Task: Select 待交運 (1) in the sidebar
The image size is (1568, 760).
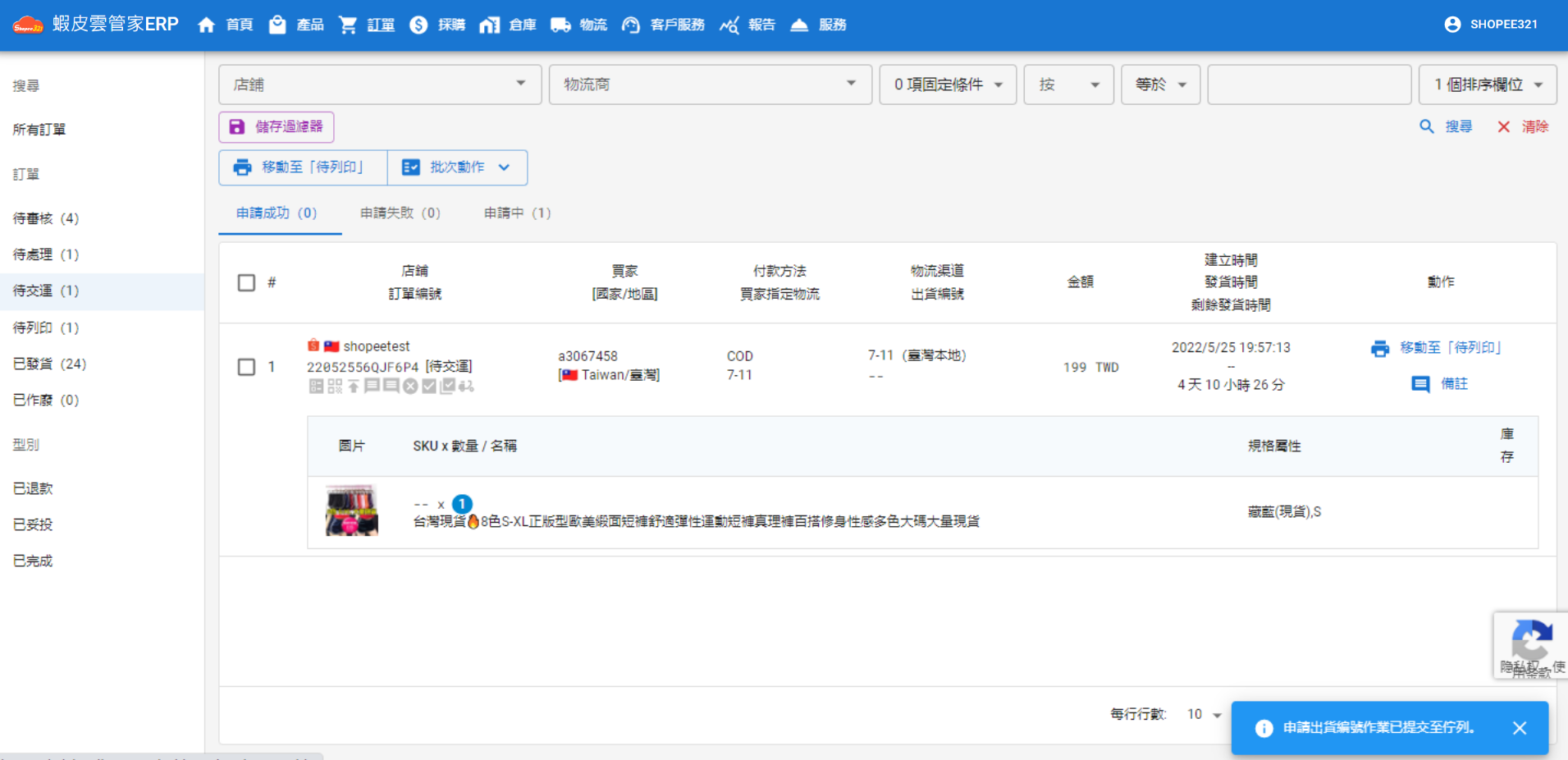Action: tap(102, 291)
